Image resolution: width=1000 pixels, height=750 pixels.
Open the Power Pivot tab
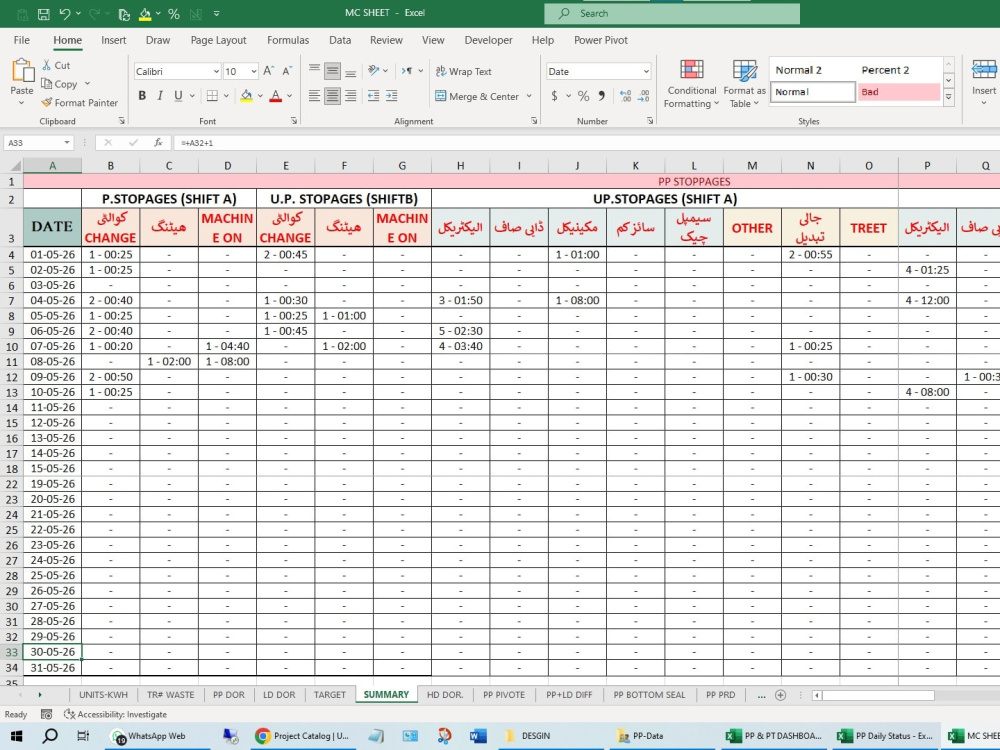[601, 40]
